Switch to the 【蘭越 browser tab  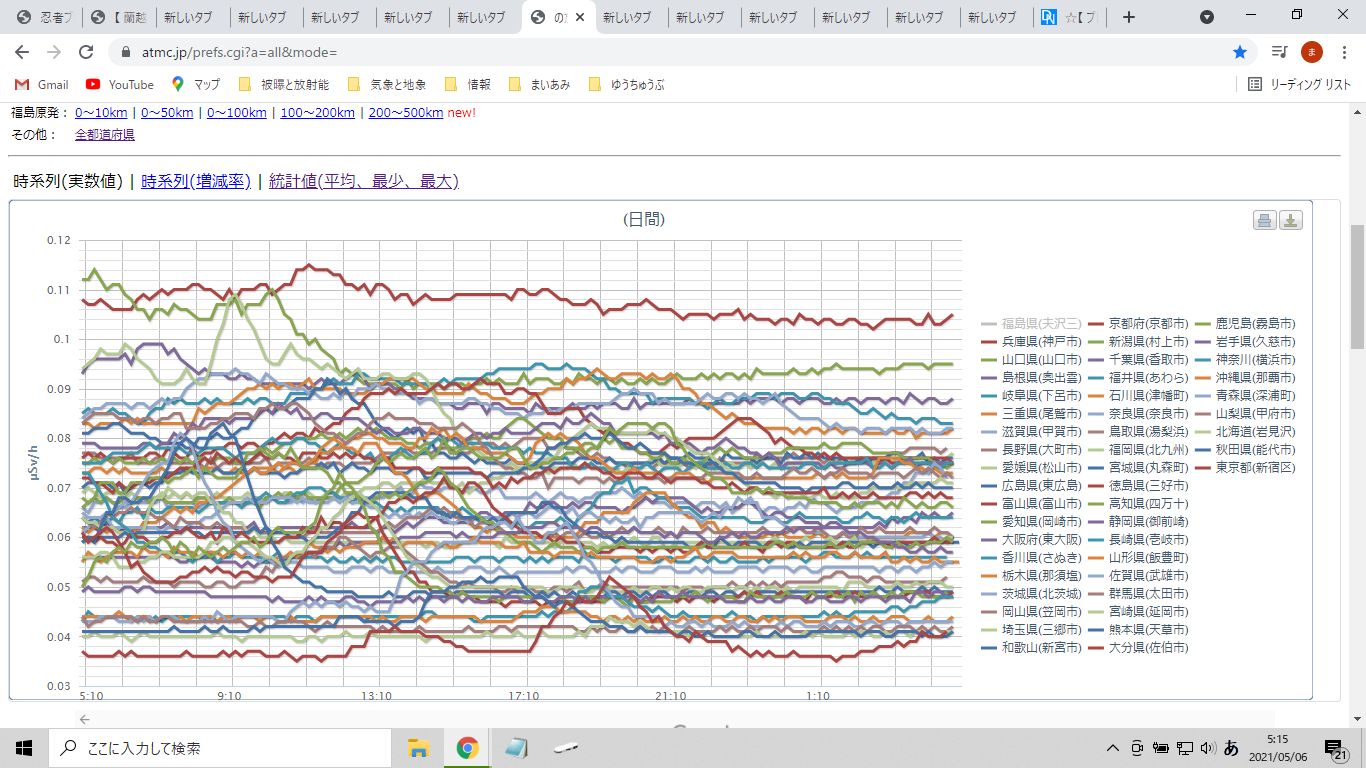[x=119, y=17]
